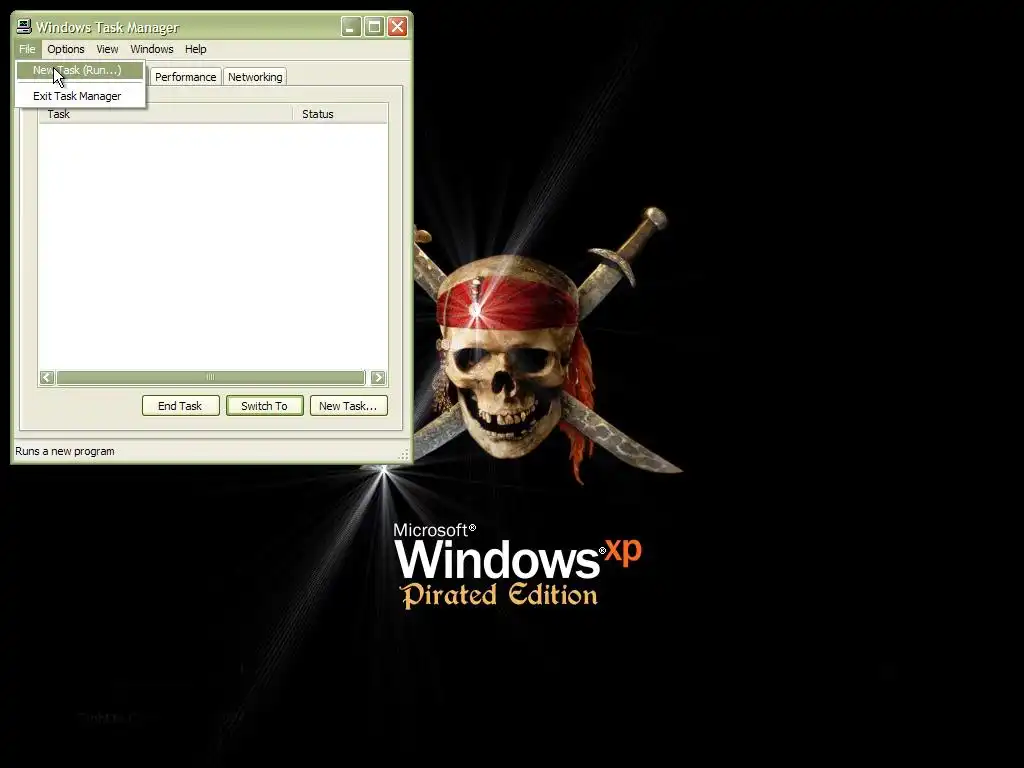
Task: Switch to the Performance tab
Action: 185,77
